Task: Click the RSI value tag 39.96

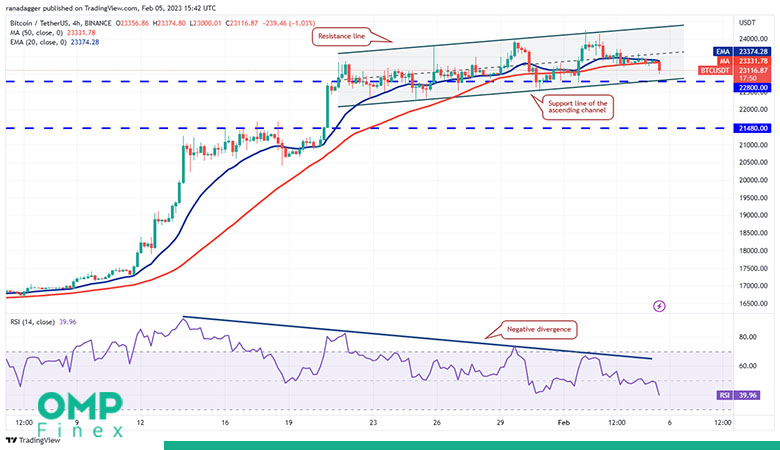Action: pyautogui.click(x=738, y=395)
